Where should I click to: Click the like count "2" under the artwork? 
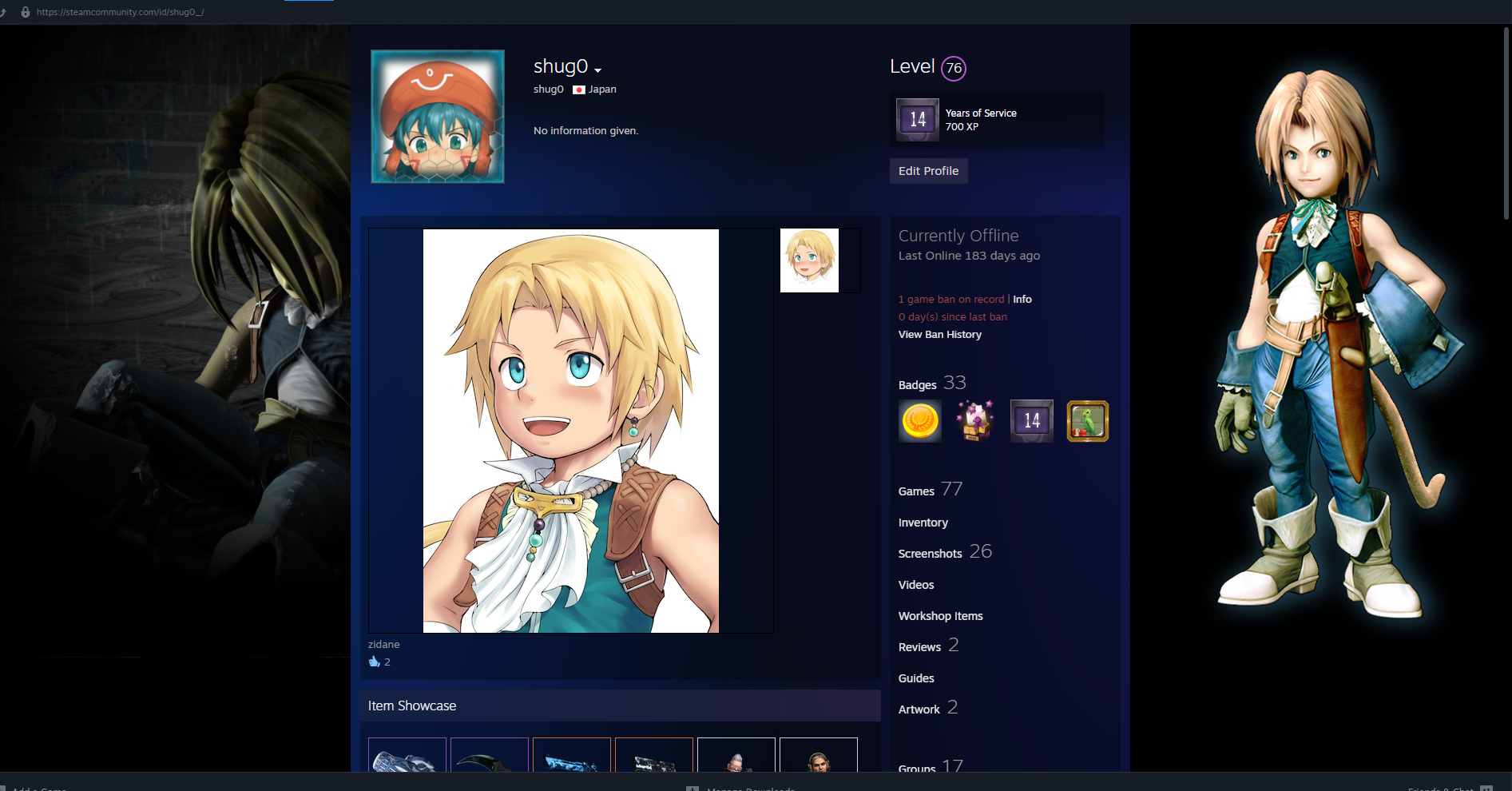[387, 662]
